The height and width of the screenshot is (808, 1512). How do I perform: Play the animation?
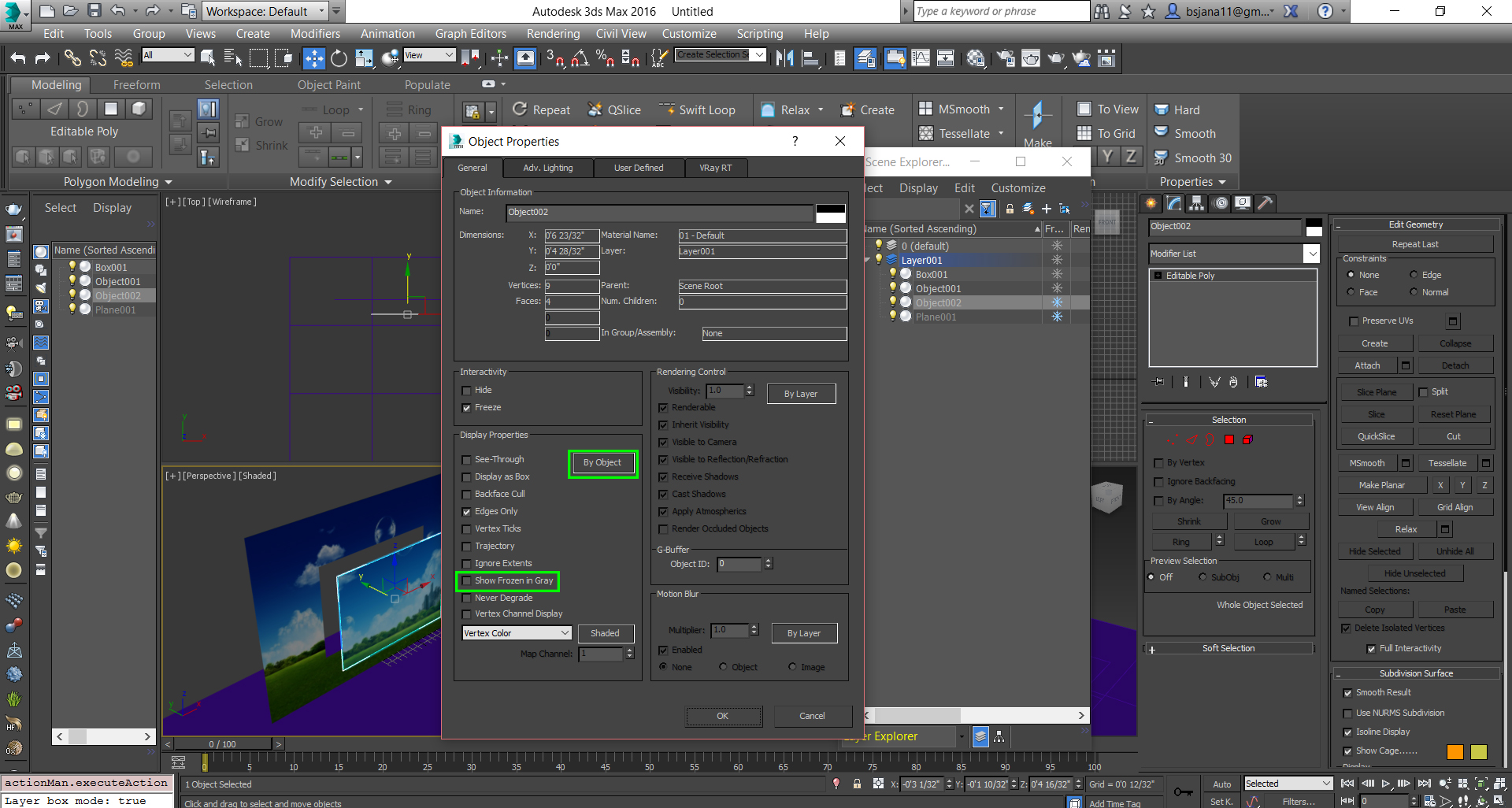(1386, 784)
